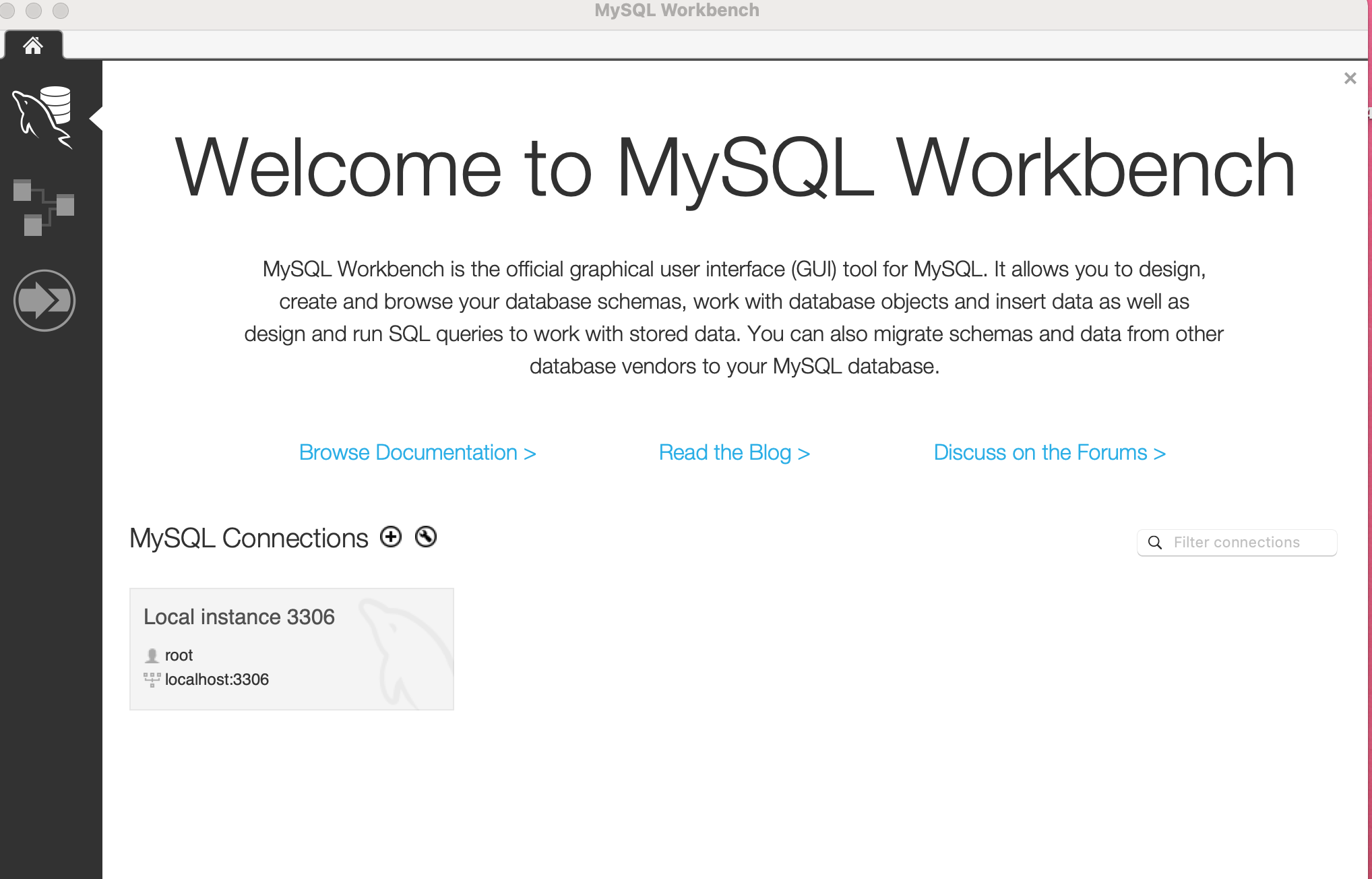
Task: Click the localhost:3306 network icon
Action: pyautogui.click(x=152, y=679)
